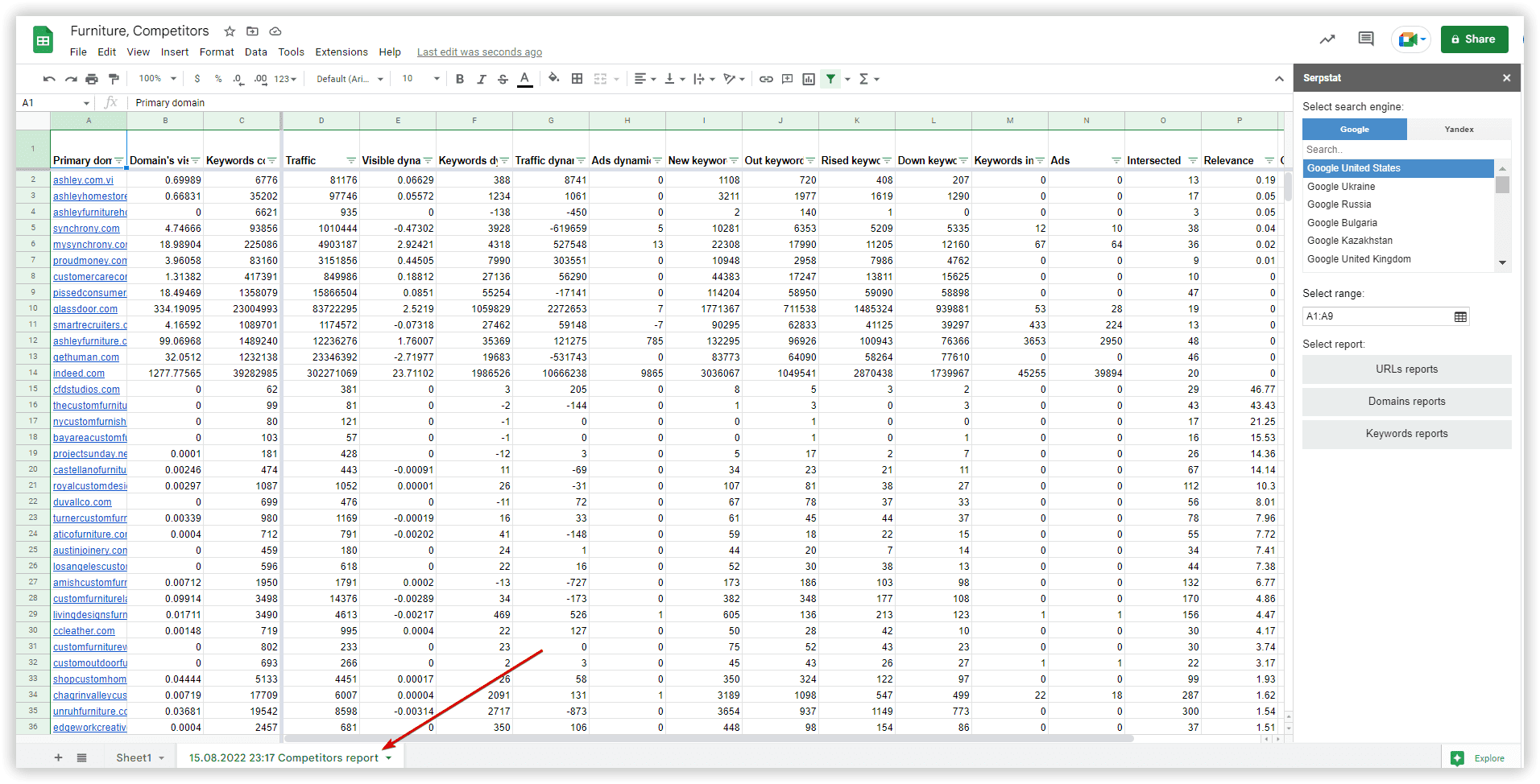Insert a chart from the toolbar
The width and height of the screenshot is (1540, 784).
[x=809, y=78]
